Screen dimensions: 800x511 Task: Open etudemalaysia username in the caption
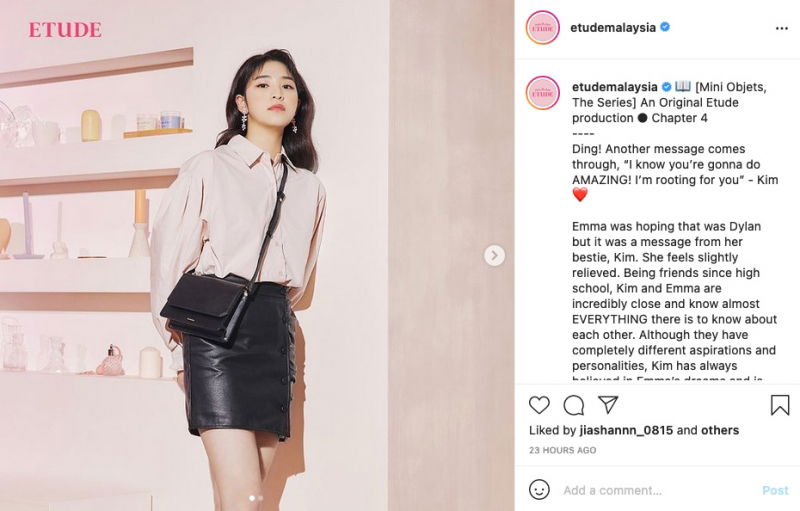pyautogui.click(x=614, y=87)
